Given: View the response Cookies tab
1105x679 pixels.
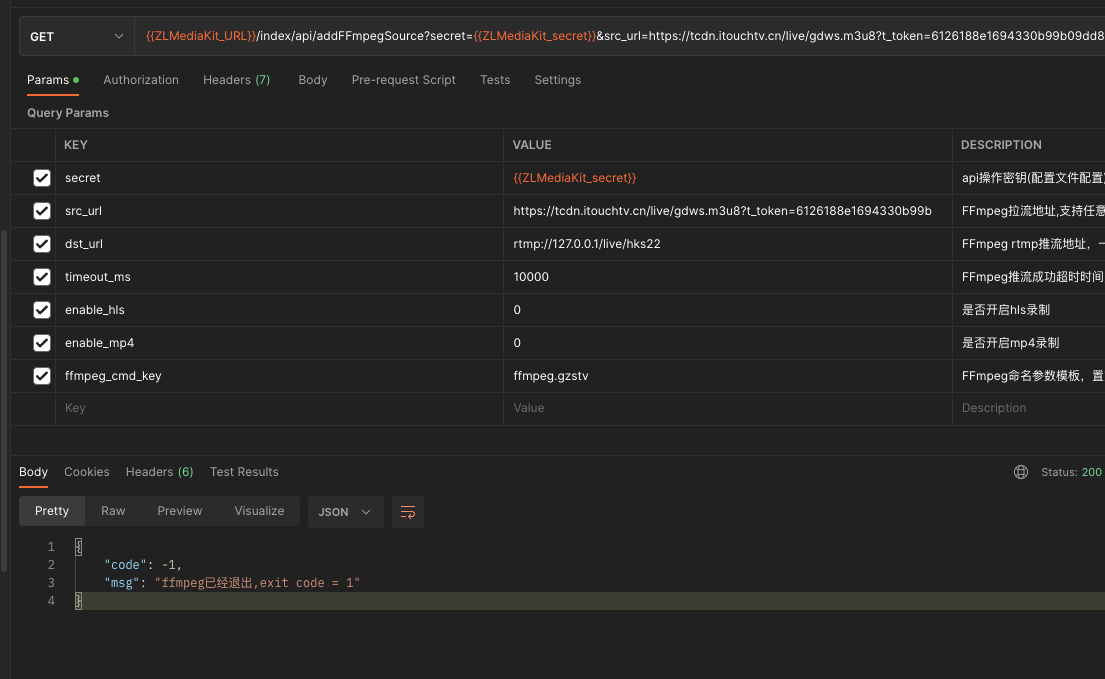Looking at the screenshot, I should tap(86, 471).
